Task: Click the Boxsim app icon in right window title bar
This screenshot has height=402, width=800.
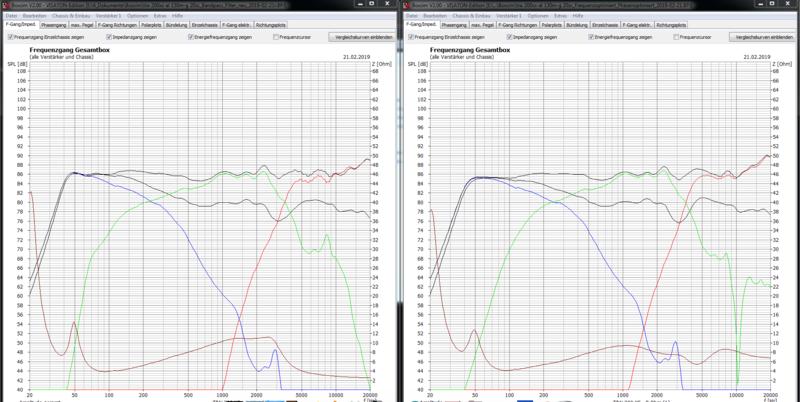Action: [x=406, y=5]
